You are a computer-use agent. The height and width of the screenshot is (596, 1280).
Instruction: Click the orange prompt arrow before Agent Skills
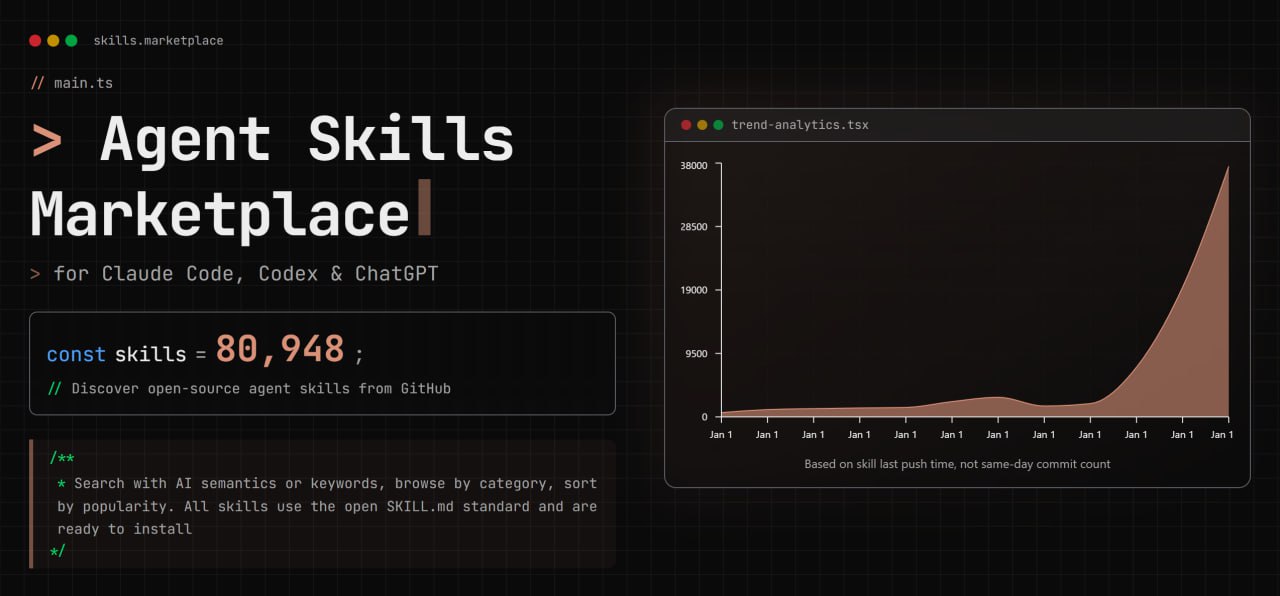tap(47, 141)
